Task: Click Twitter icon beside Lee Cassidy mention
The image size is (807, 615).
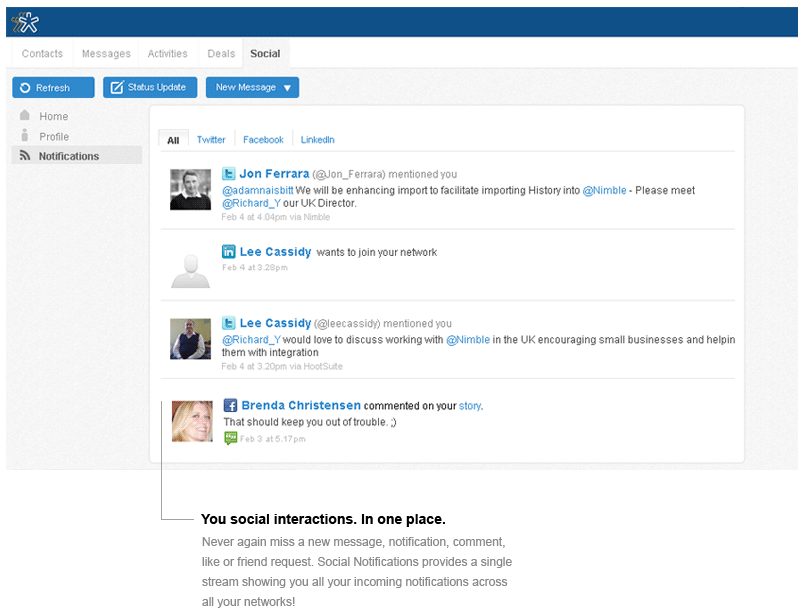Action: click(x=229, y=323)
